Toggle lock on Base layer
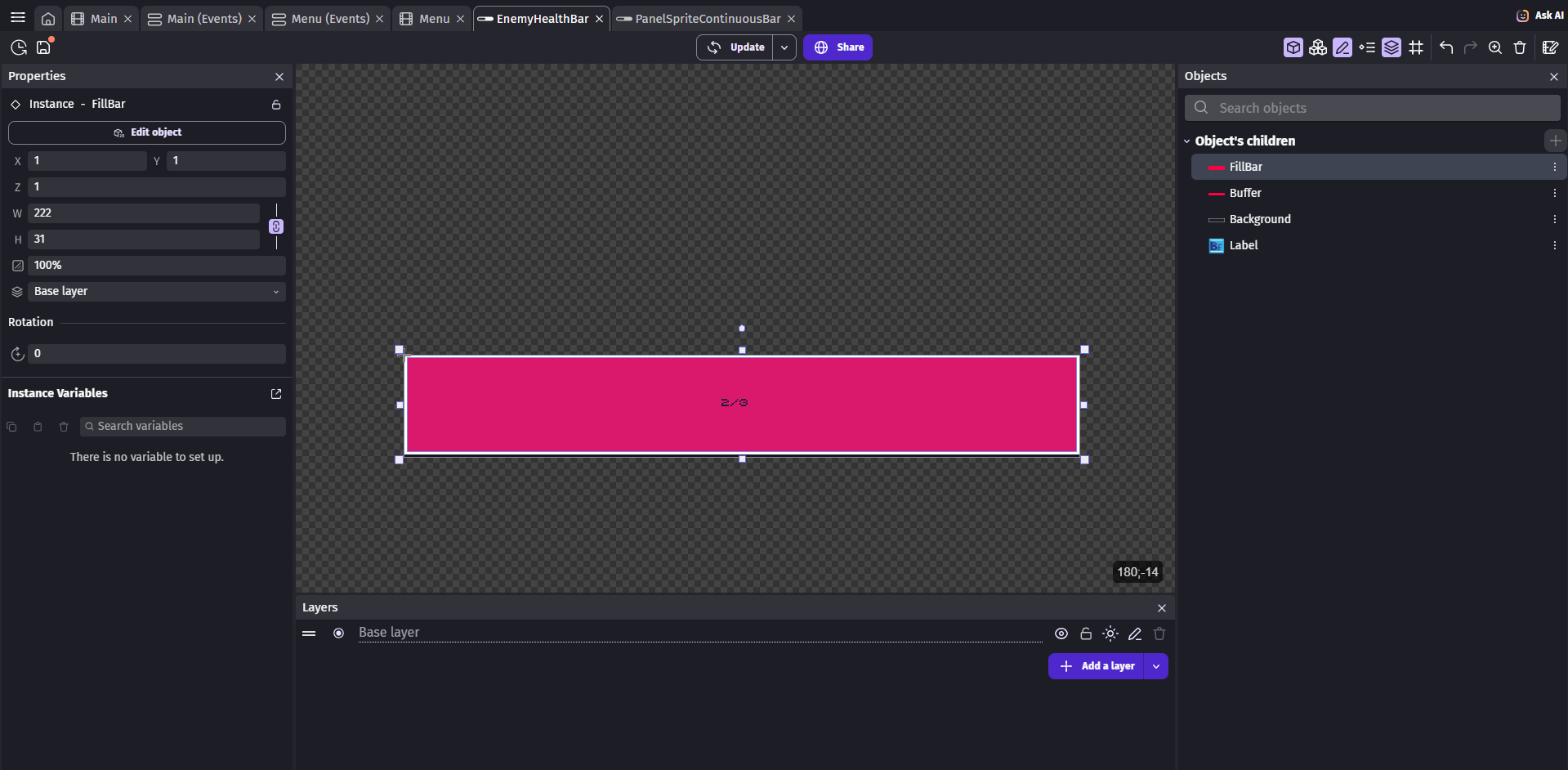The image size is (1568, 770). 1085,633
